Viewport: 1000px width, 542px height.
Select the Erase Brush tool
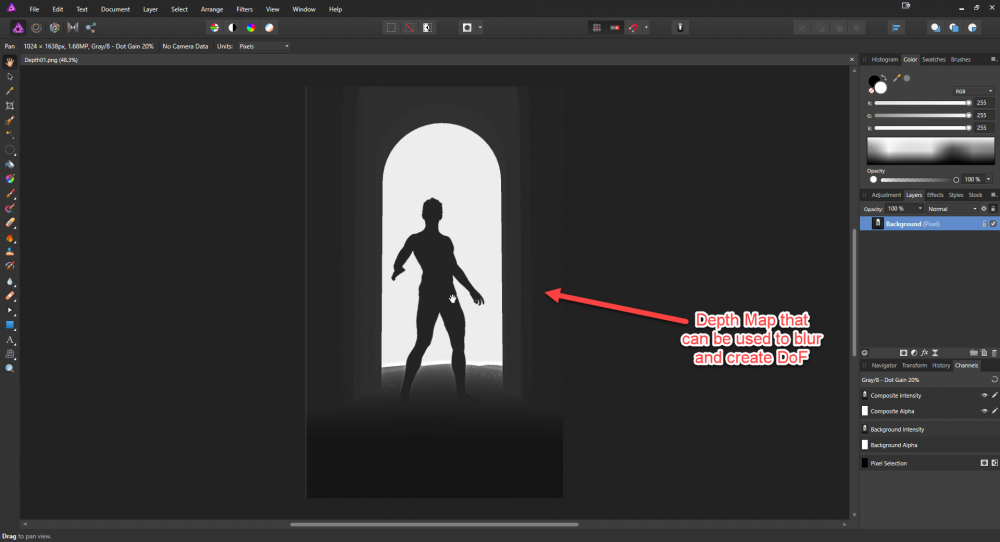coord(10,223)
